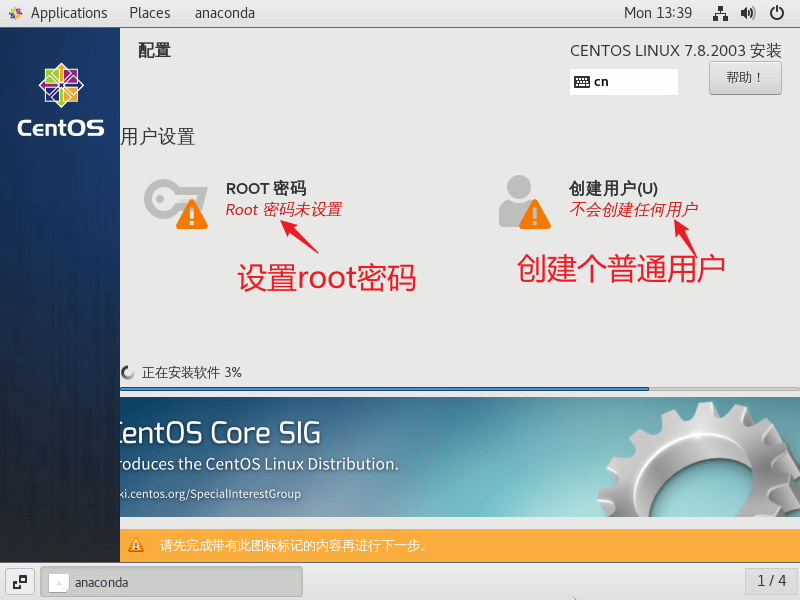Click the warning triangle in the orange bar
This screenshot has height=600, width=800.
137,546
